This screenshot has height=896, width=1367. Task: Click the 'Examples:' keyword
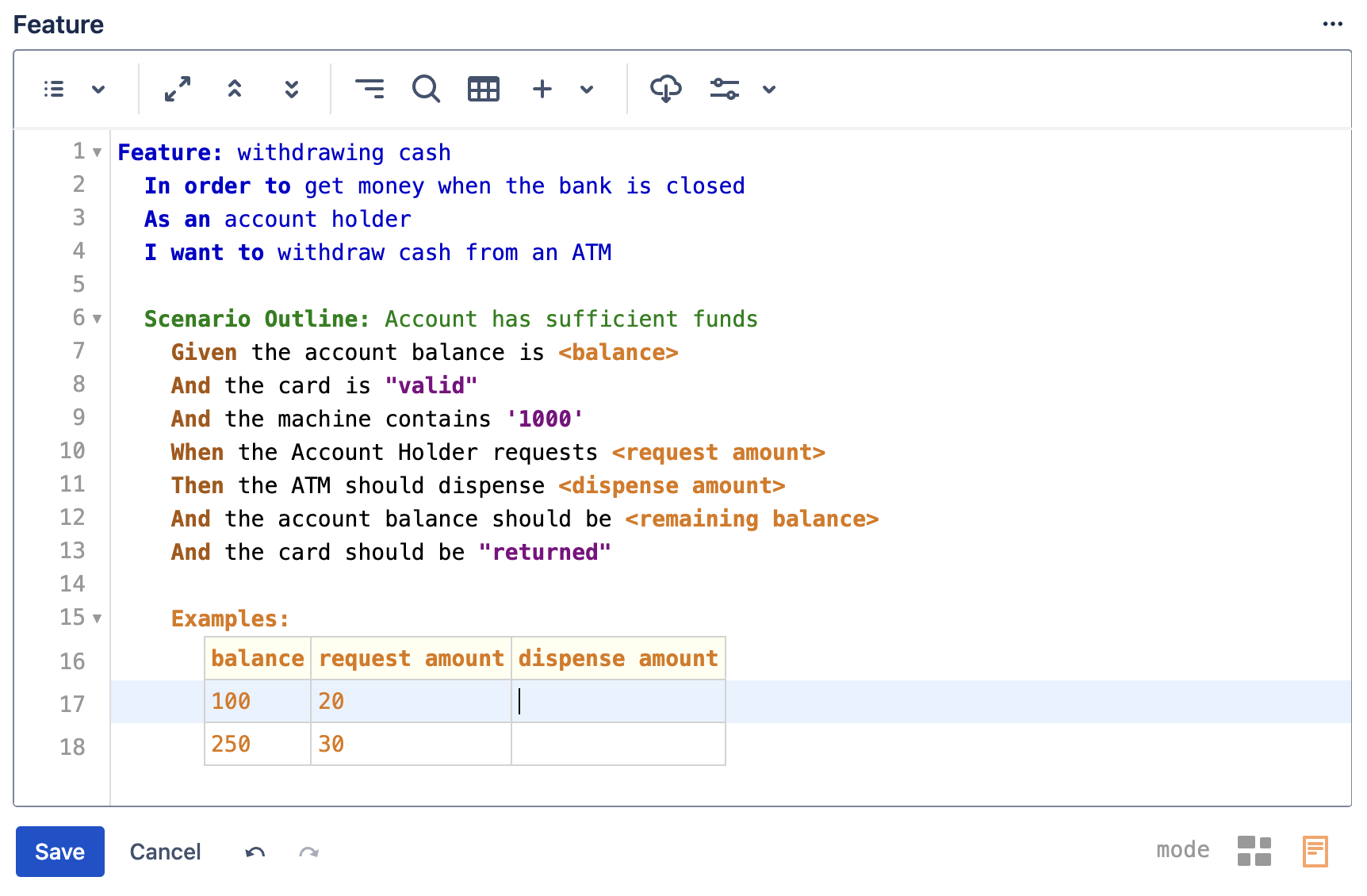coord(231,618)
